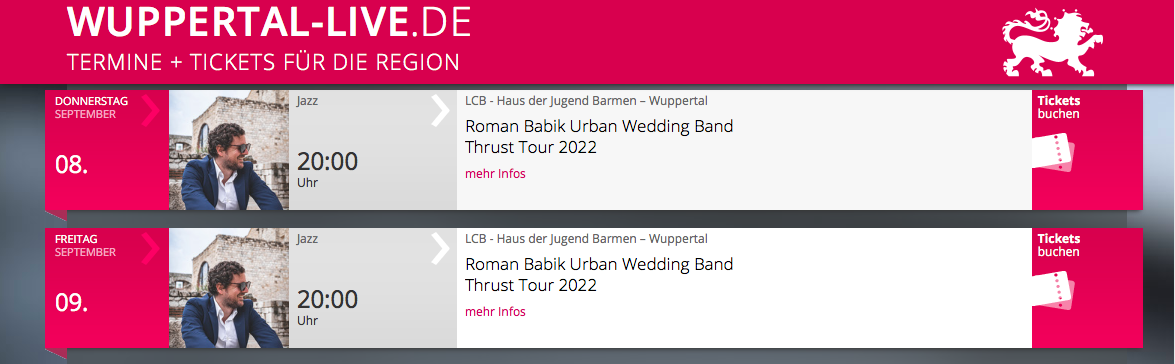Expand the Donnerstag date chevron arrow
Screen dimensions: 1175x364
pyautogui.click(x=150, y=110)
